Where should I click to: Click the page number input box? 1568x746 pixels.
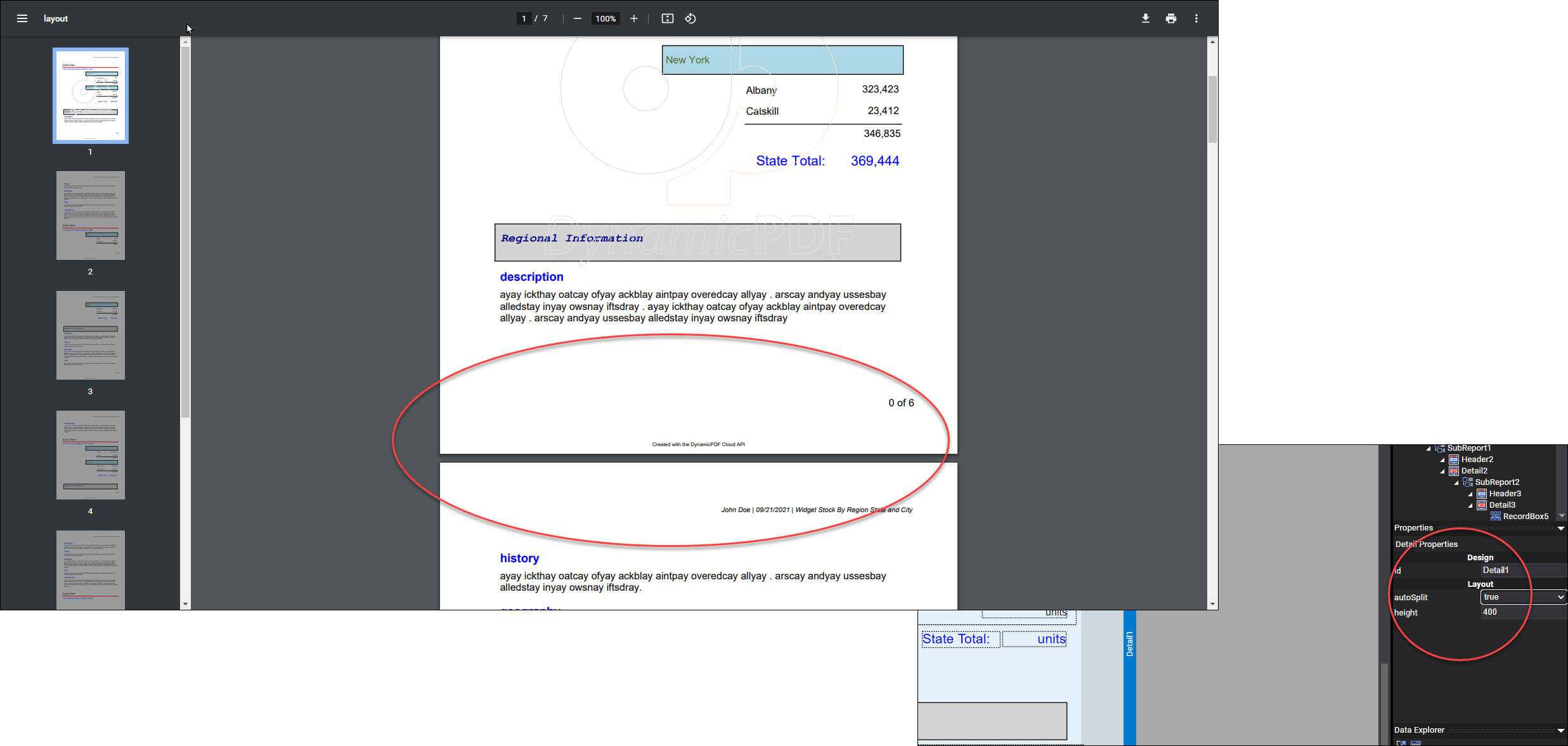click(524, 18)
